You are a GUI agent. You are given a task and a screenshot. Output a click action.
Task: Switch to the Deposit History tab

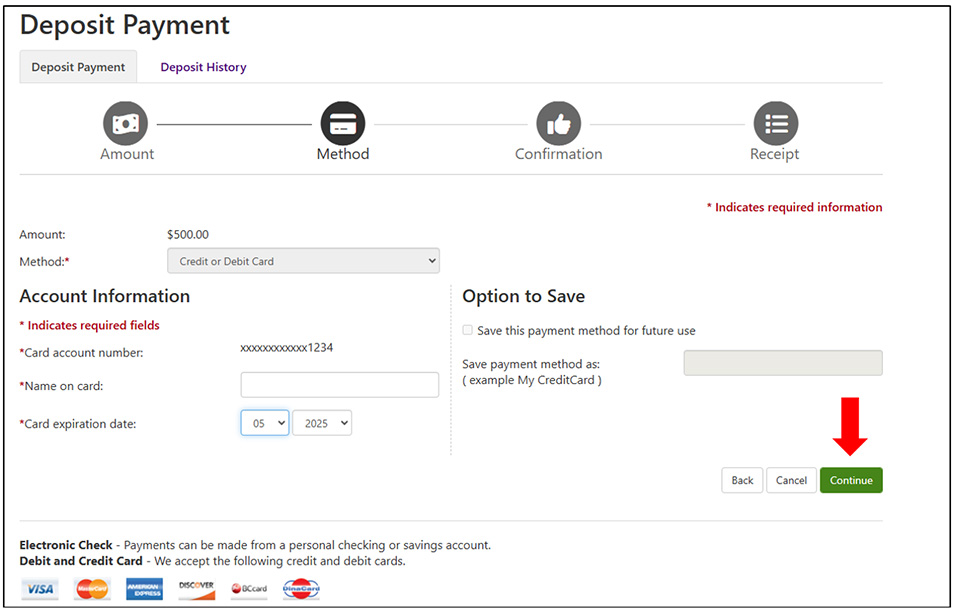click(x=203, y=67)
